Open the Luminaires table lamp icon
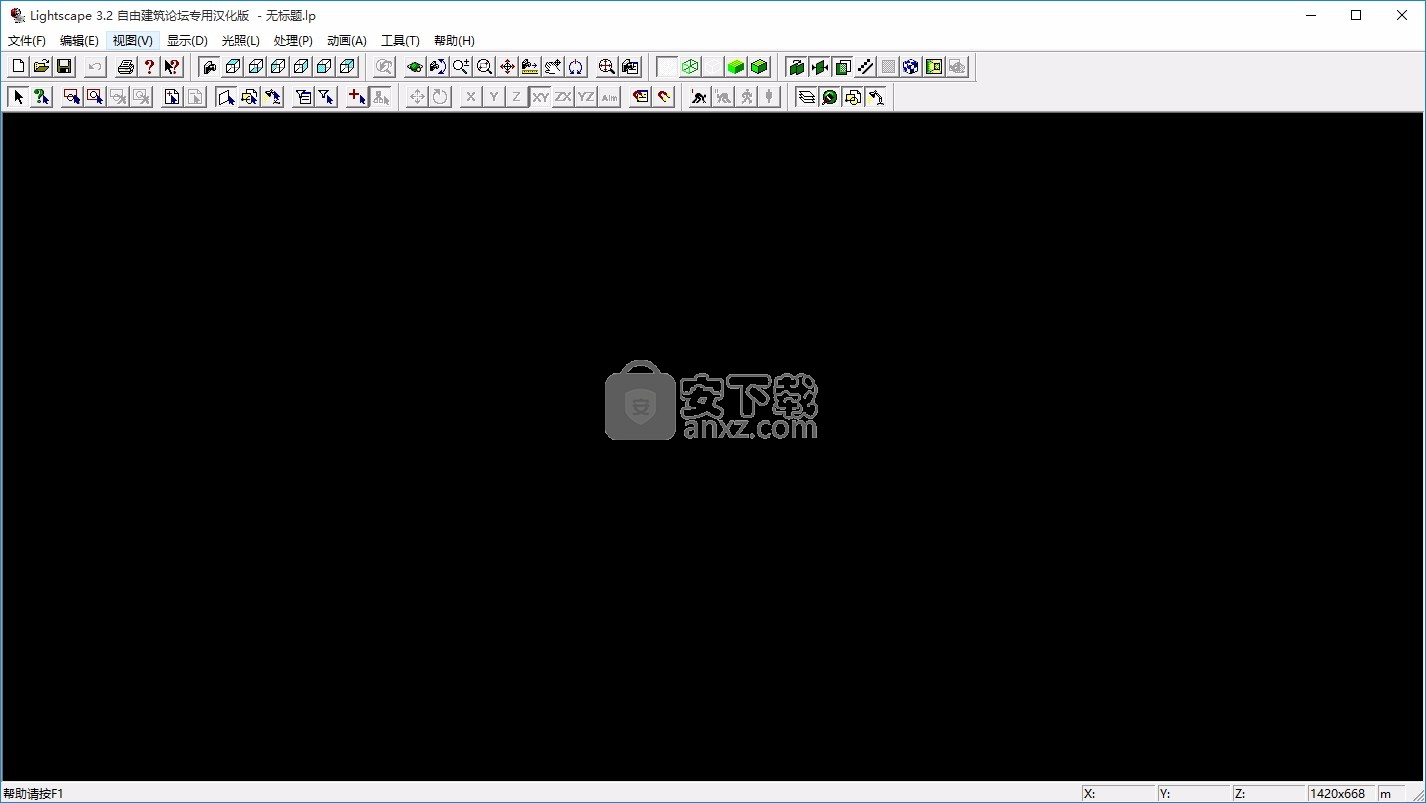This screenshot has height=803, width=1426. pyautogui.click(x=876, y=97)
